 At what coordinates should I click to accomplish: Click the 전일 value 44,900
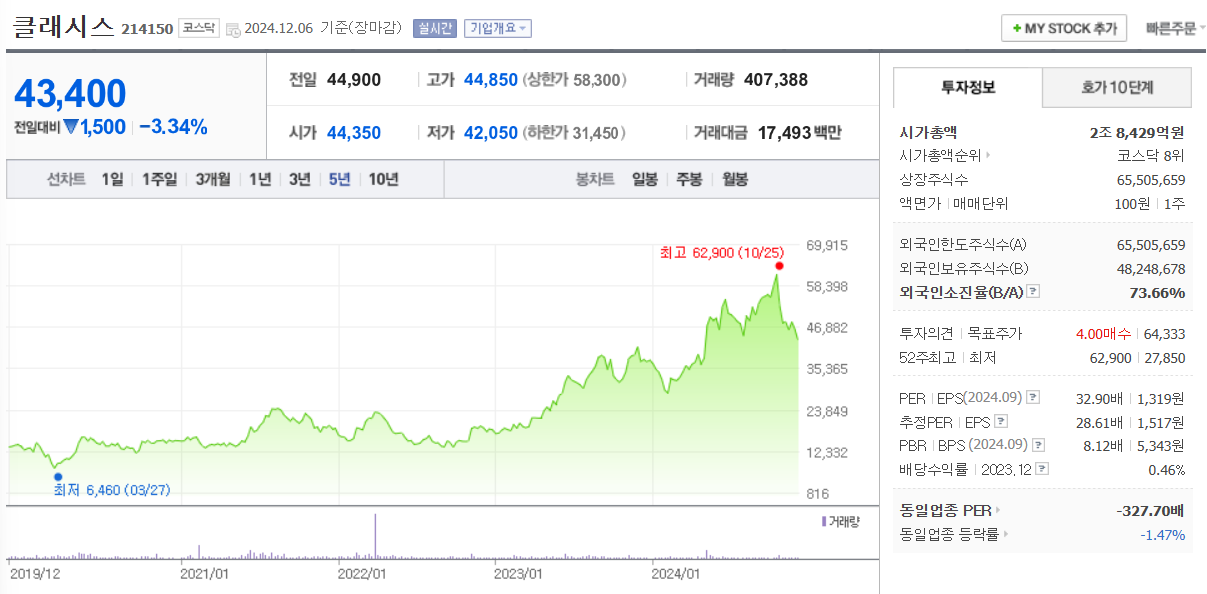(354, 79)
